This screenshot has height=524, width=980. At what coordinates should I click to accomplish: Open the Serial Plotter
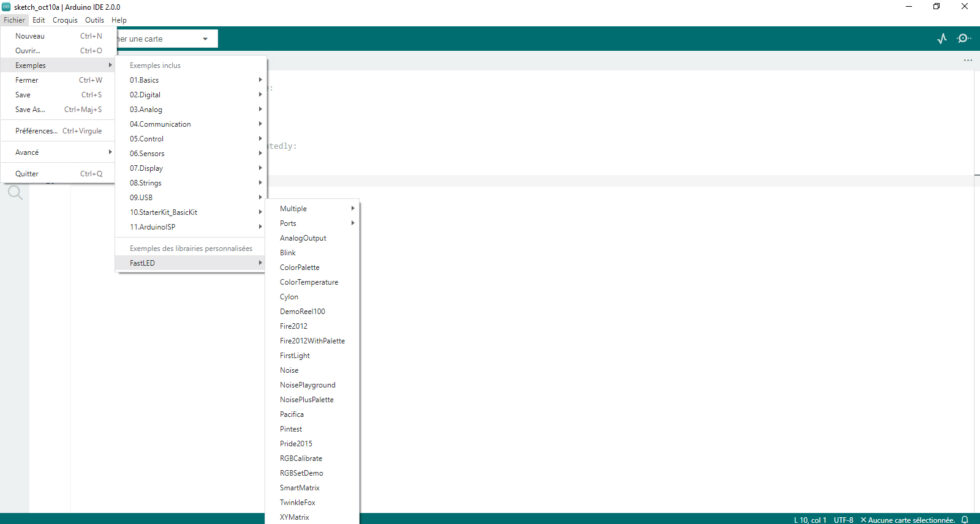tap(941, 39)
